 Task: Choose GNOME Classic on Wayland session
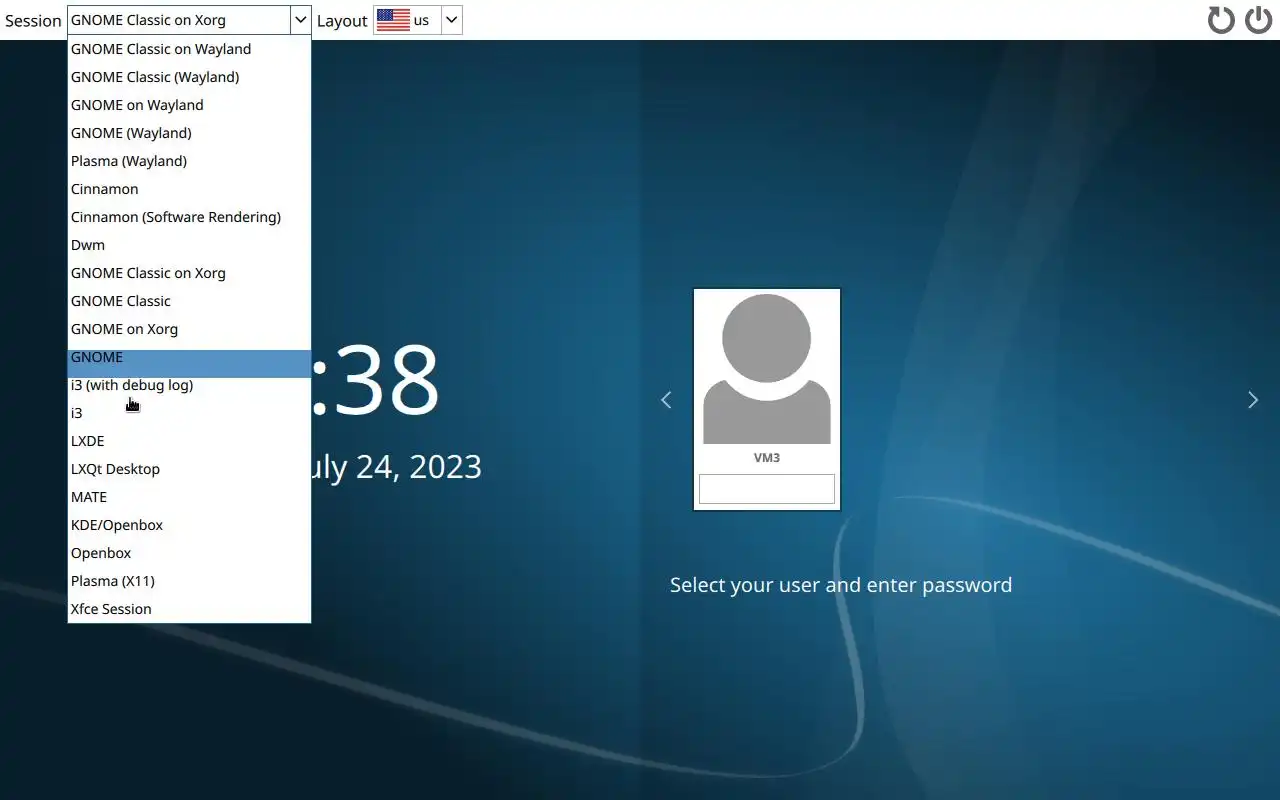pyautogui.click(x=189, y=49)
